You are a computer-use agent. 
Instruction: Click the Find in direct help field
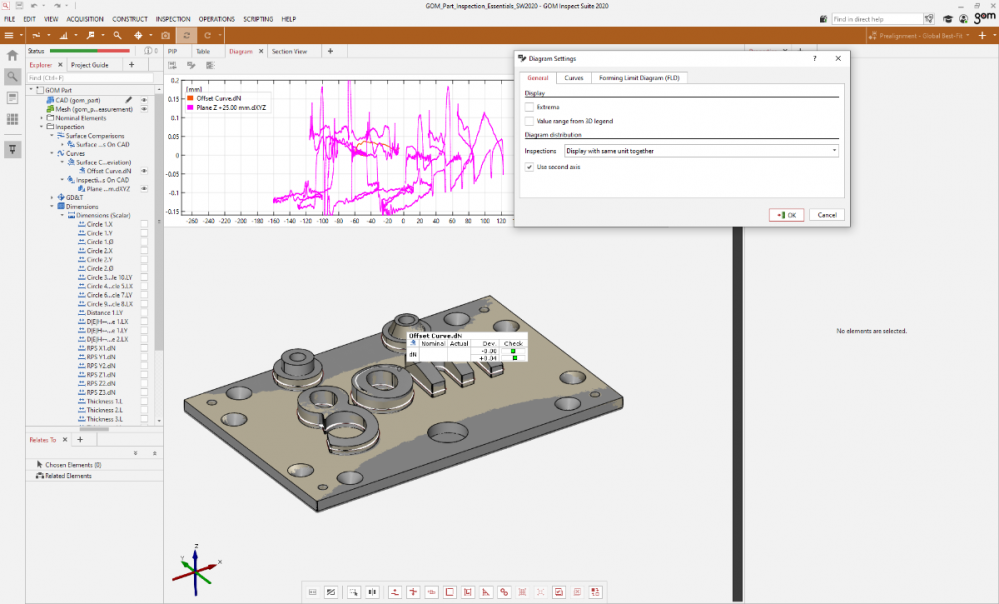pyautogui.click(x=877, y=19)
